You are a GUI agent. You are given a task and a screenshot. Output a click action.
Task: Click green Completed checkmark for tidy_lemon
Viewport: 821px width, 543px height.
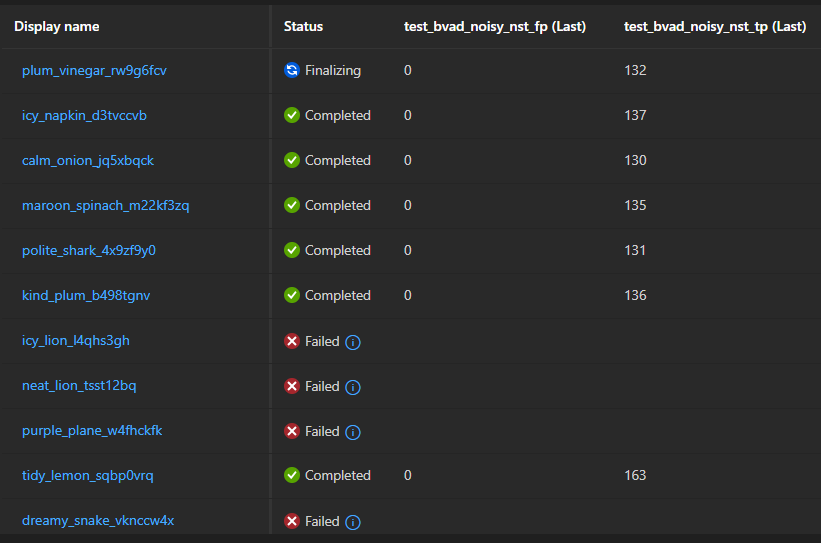[x=292, y=476]
